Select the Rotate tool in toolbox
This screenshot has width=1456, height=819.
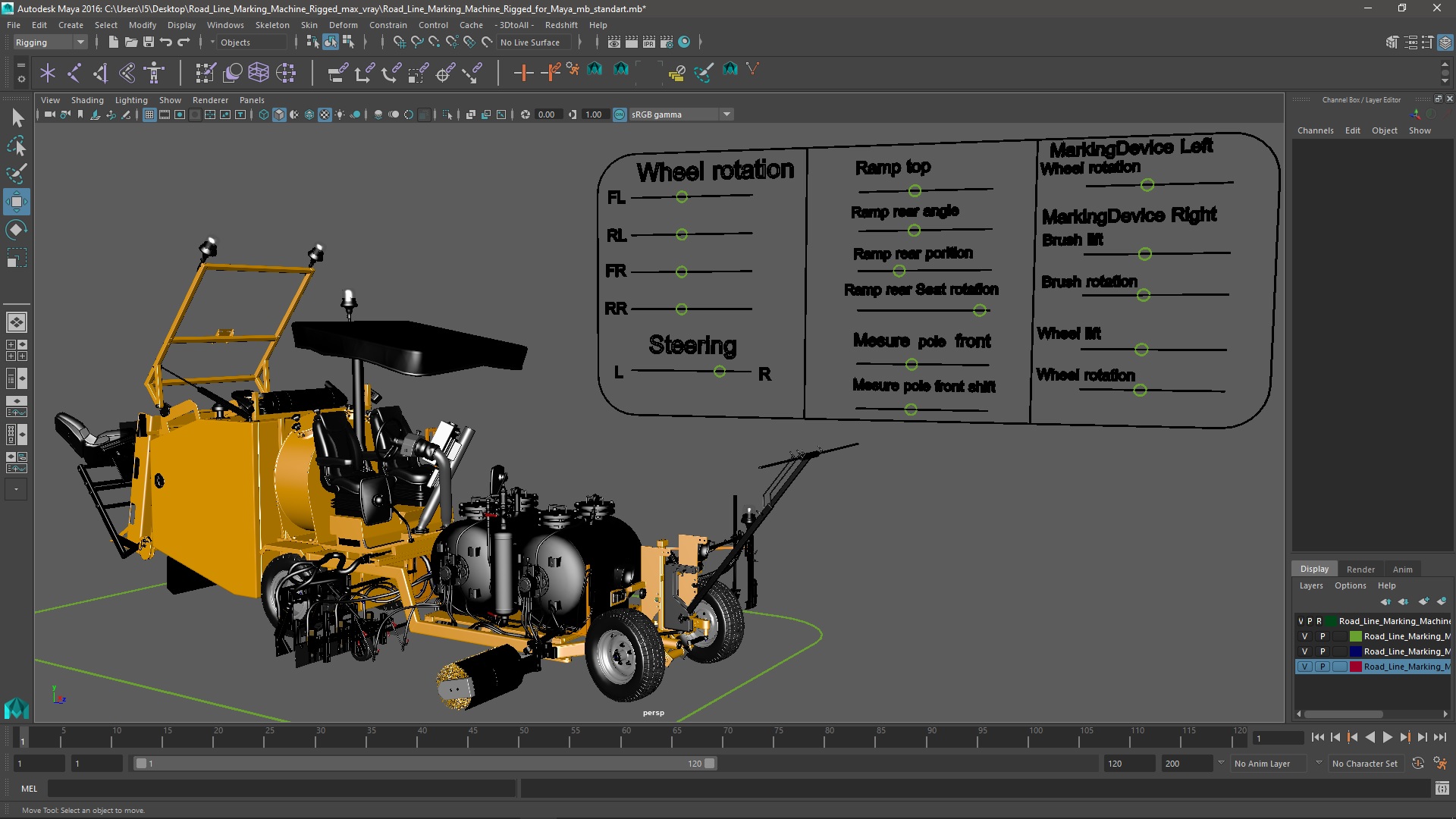(x=17, y=230)
